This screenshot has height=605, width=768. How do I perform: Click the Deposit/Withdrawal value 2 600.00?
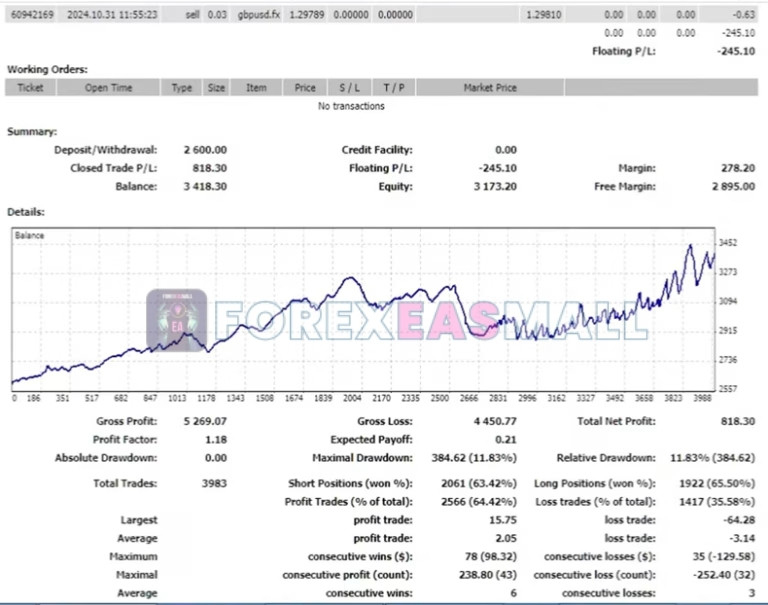coord(205,150)
